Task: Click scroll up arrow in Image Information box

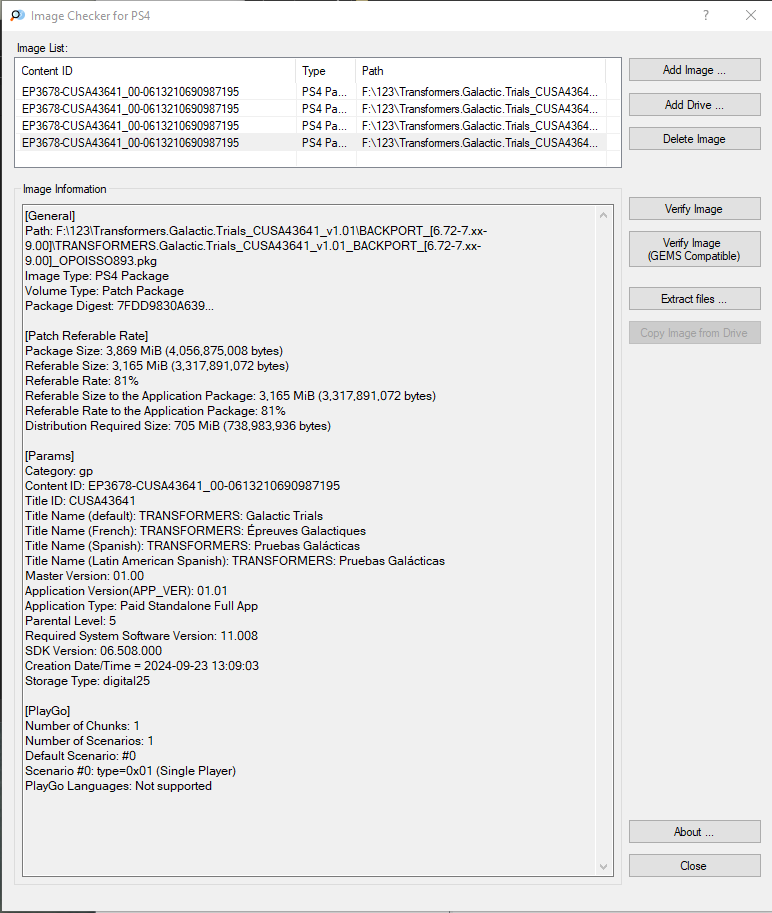Action: click(x=604, y=215)
